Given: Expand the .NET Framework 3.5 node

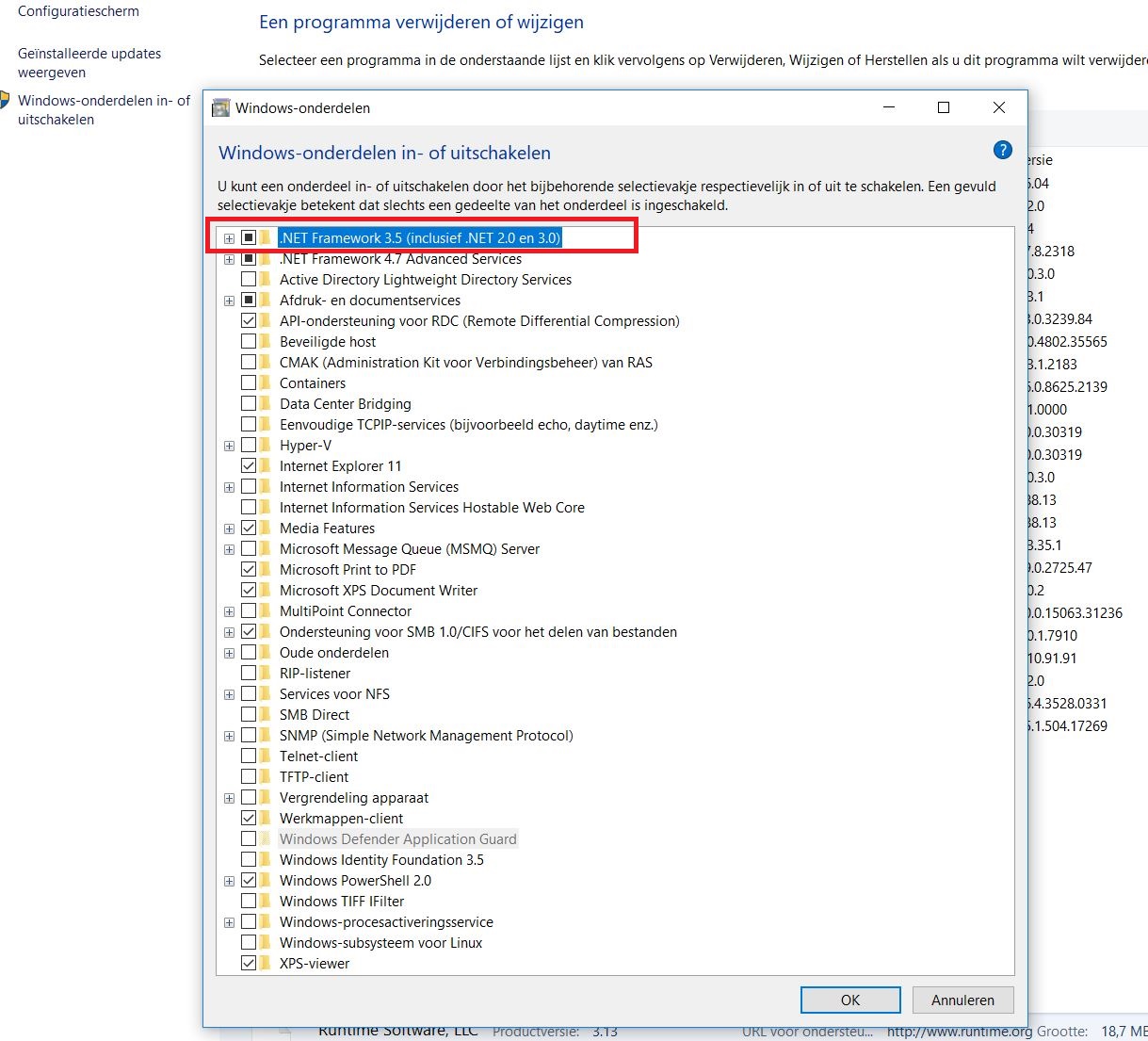Looking at the screenshot, I should [229, 238].
